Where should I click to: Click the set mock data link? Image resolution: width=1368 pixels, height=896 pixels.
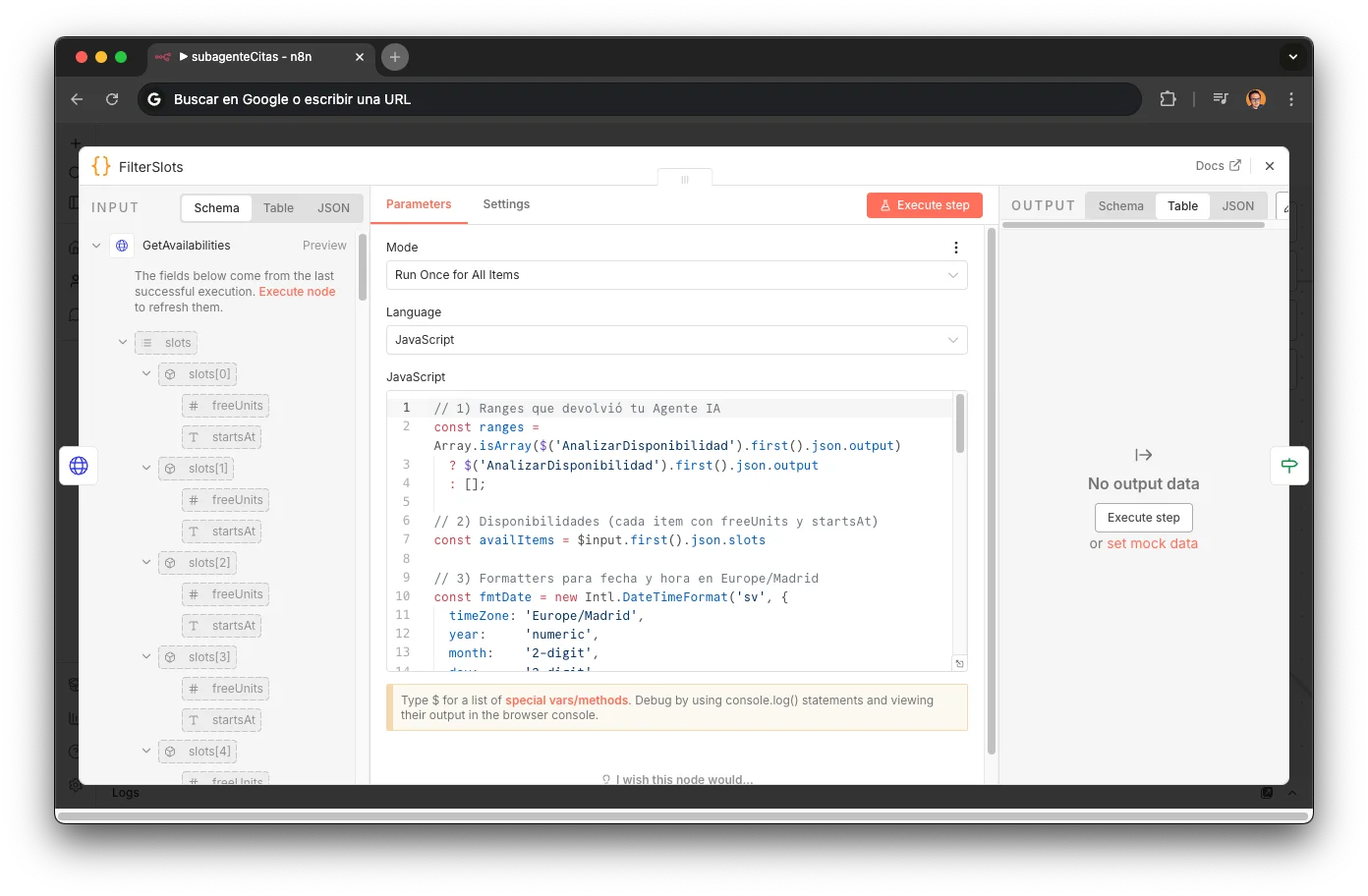(1152, 544)
